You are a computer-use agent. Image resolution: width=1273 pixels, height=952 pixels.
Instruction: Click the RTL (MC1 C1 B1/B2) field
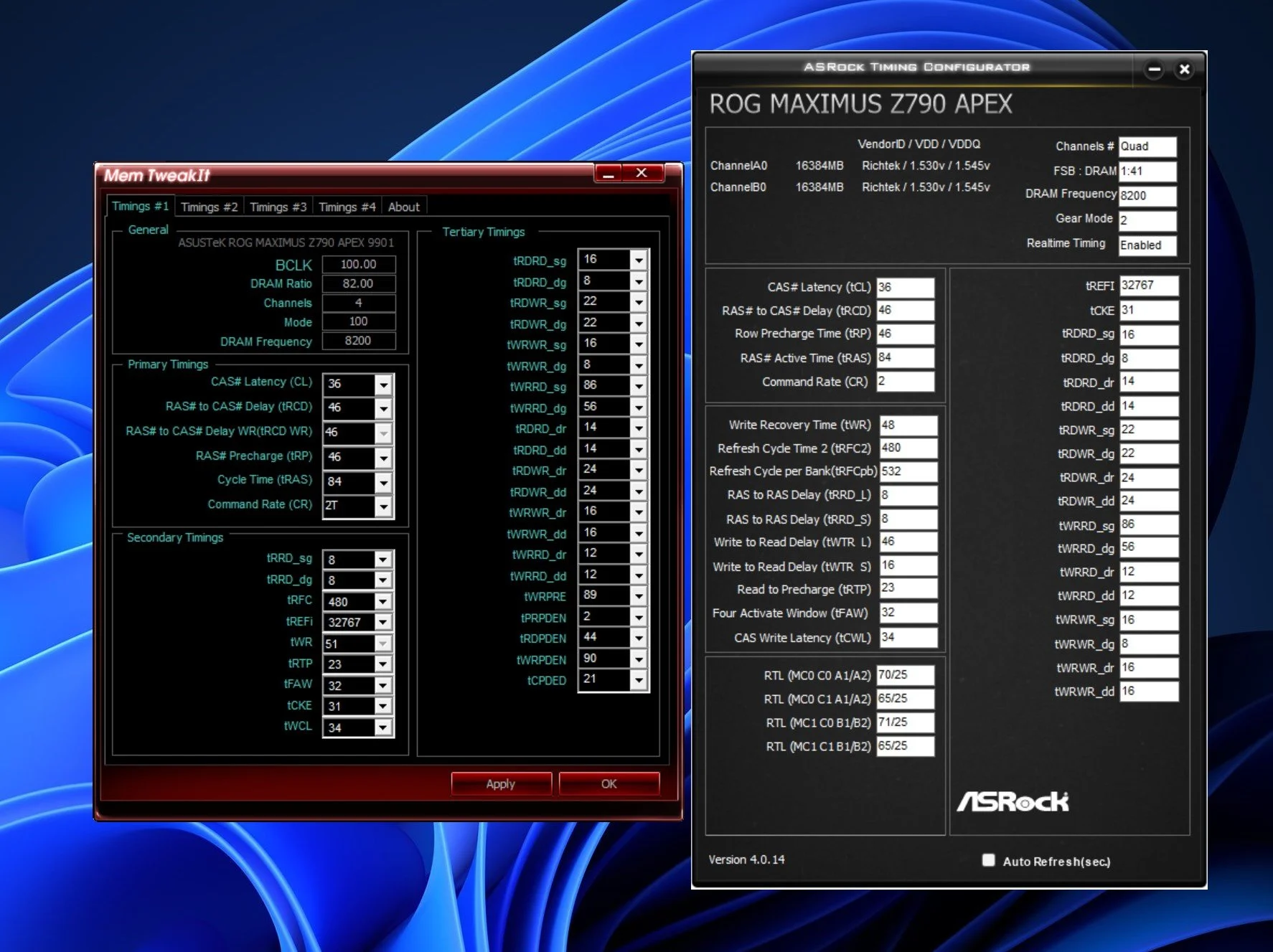point(906,746)
